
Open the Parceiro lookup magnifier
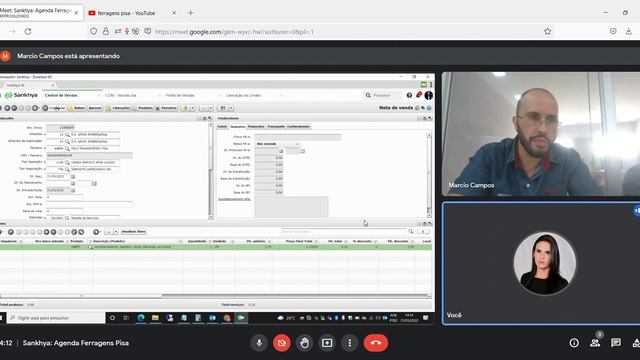click(67, 149)
